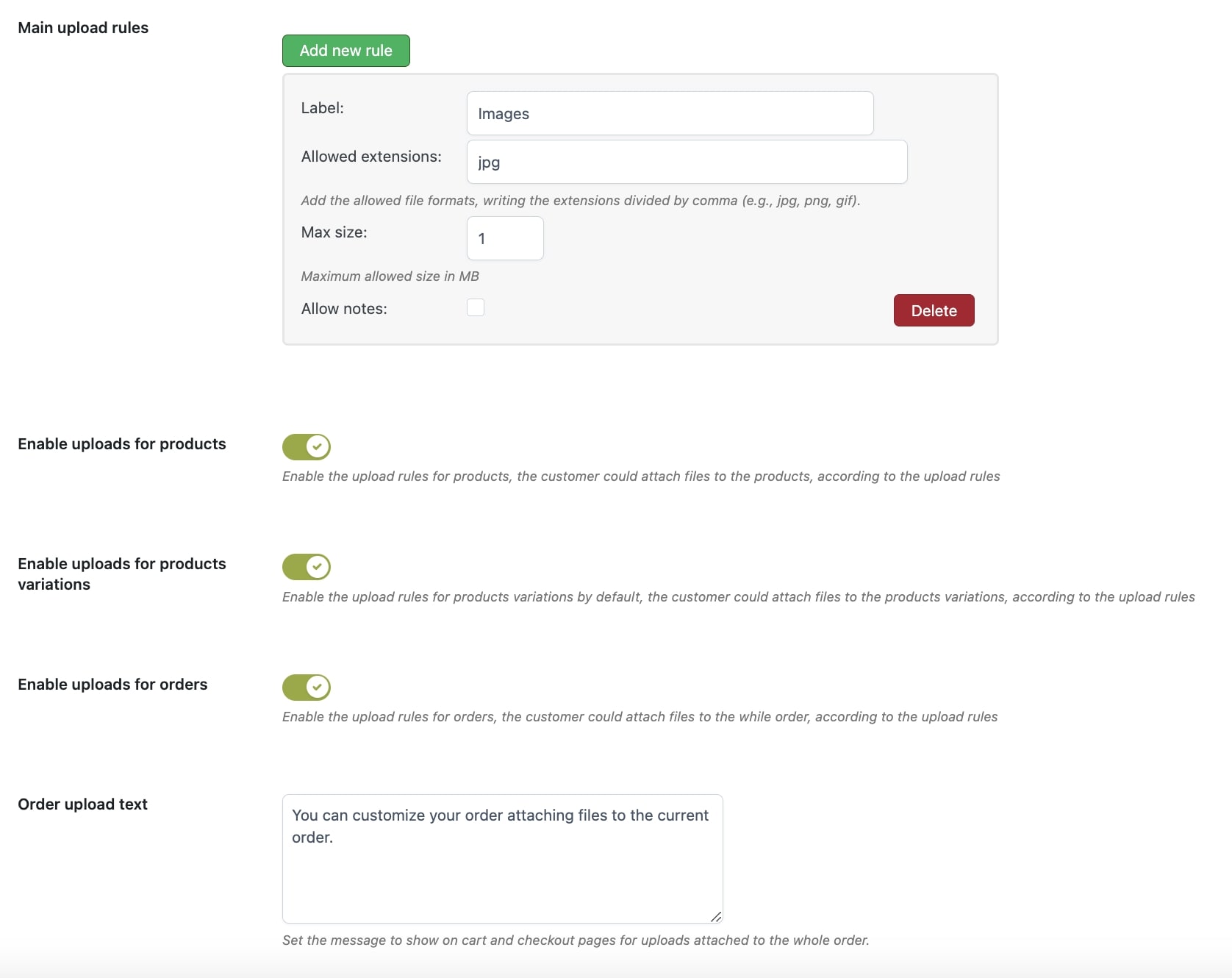Disable the Enable uploads for products toggle
Image resolution: width=1232 pixels, height=978 pixels.
(x=307, y=446)
